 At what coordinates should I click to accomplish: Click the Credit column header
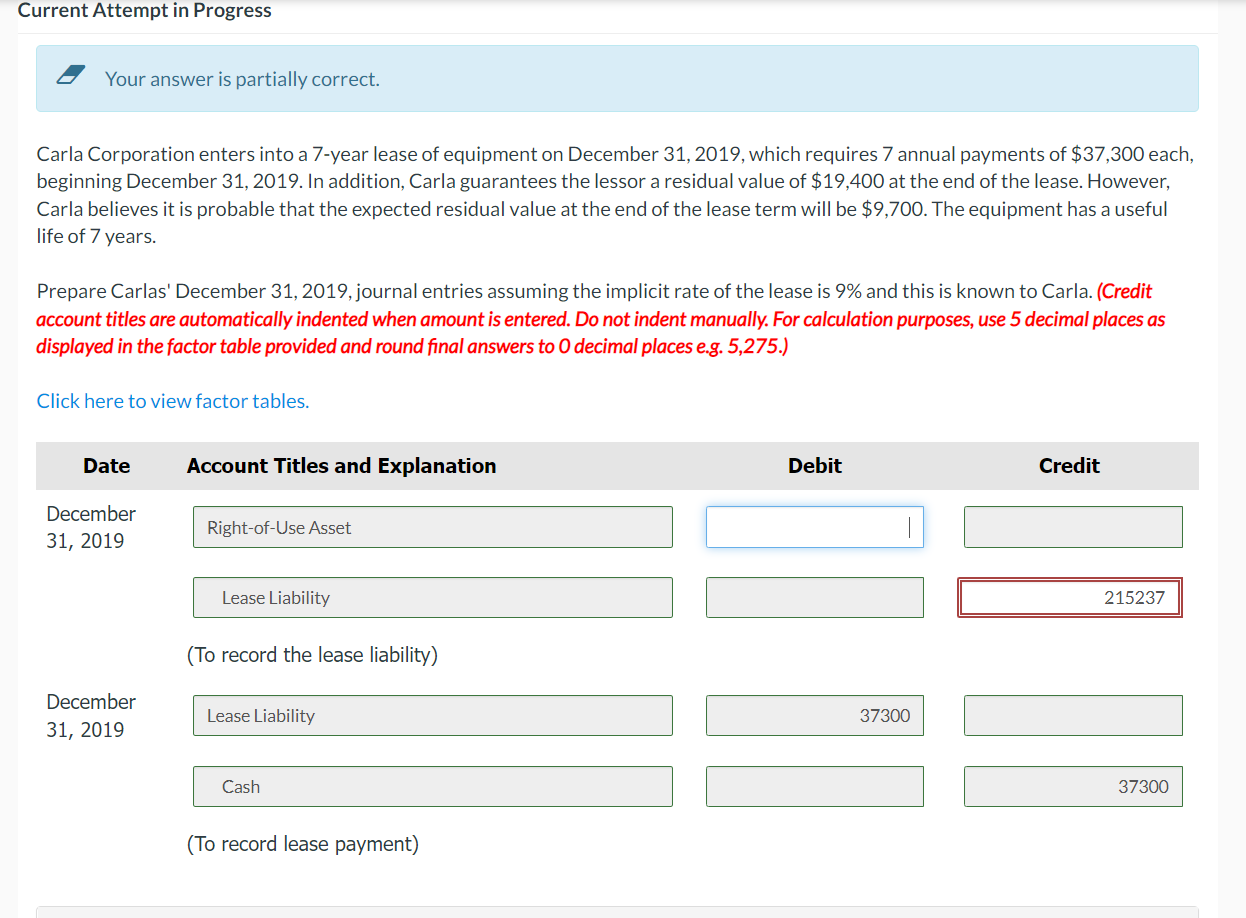point(1069,466)
